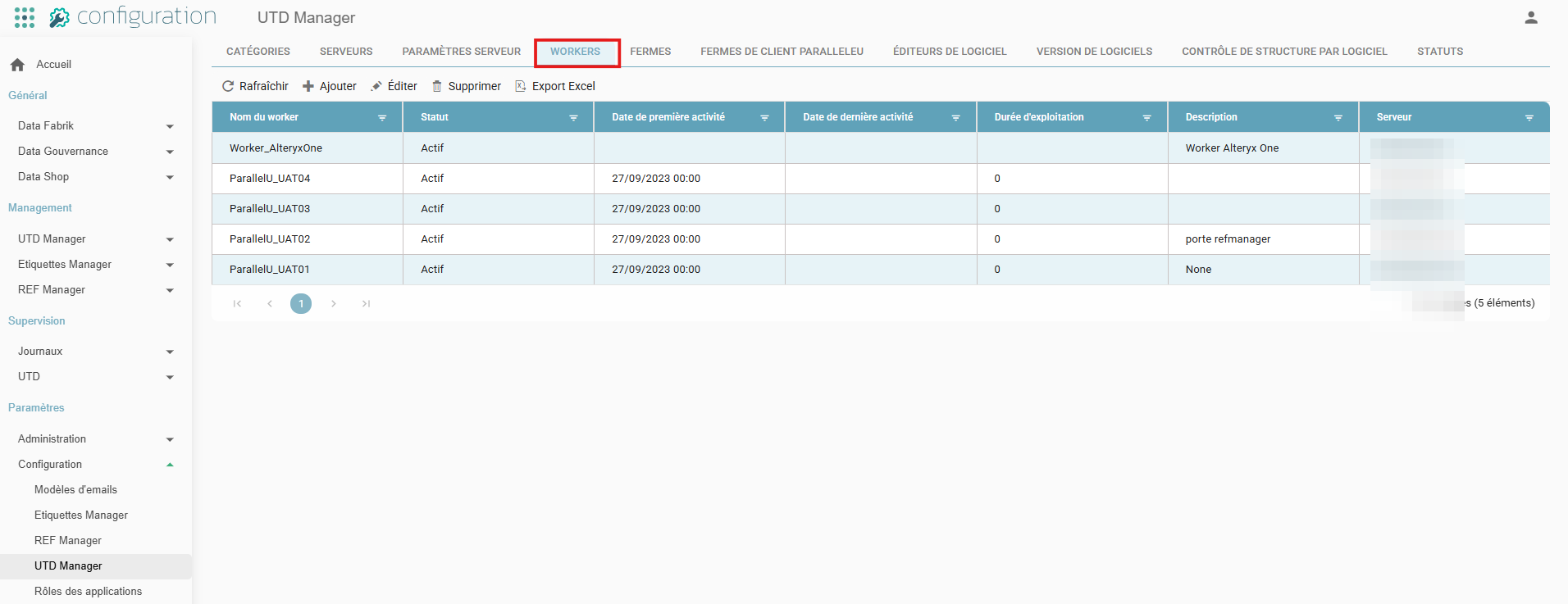Click the Export Excel icon
The width and height of the screenshot is (1568, 604).
click(521, 86)
